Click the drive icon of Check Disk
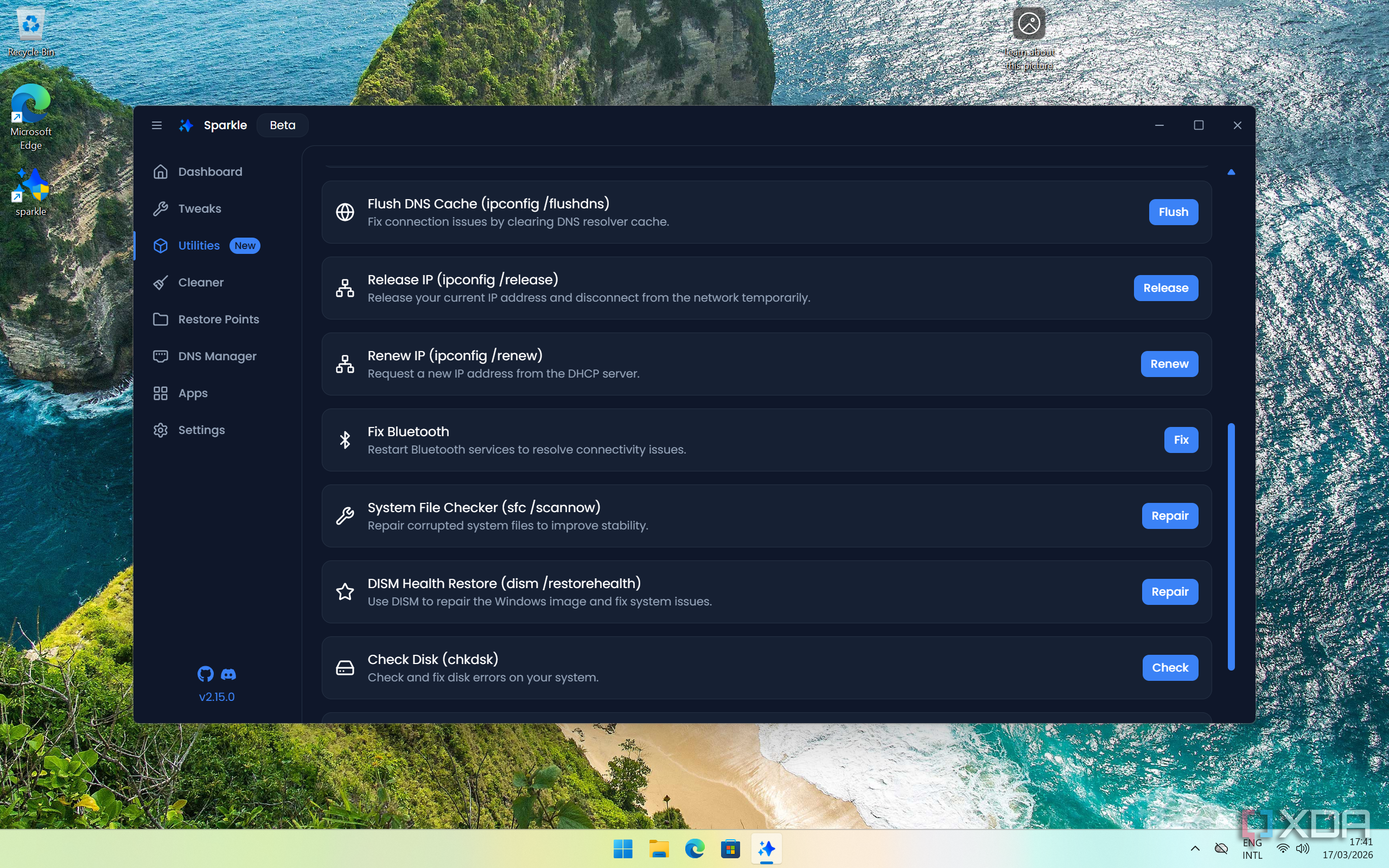The image size is (1389, 868). pos(345,668)
